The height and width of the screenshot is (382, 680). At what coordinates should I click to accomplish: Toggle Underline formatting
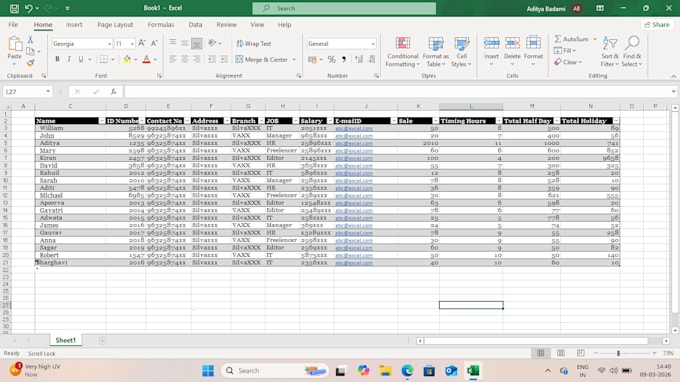[81, 59]
